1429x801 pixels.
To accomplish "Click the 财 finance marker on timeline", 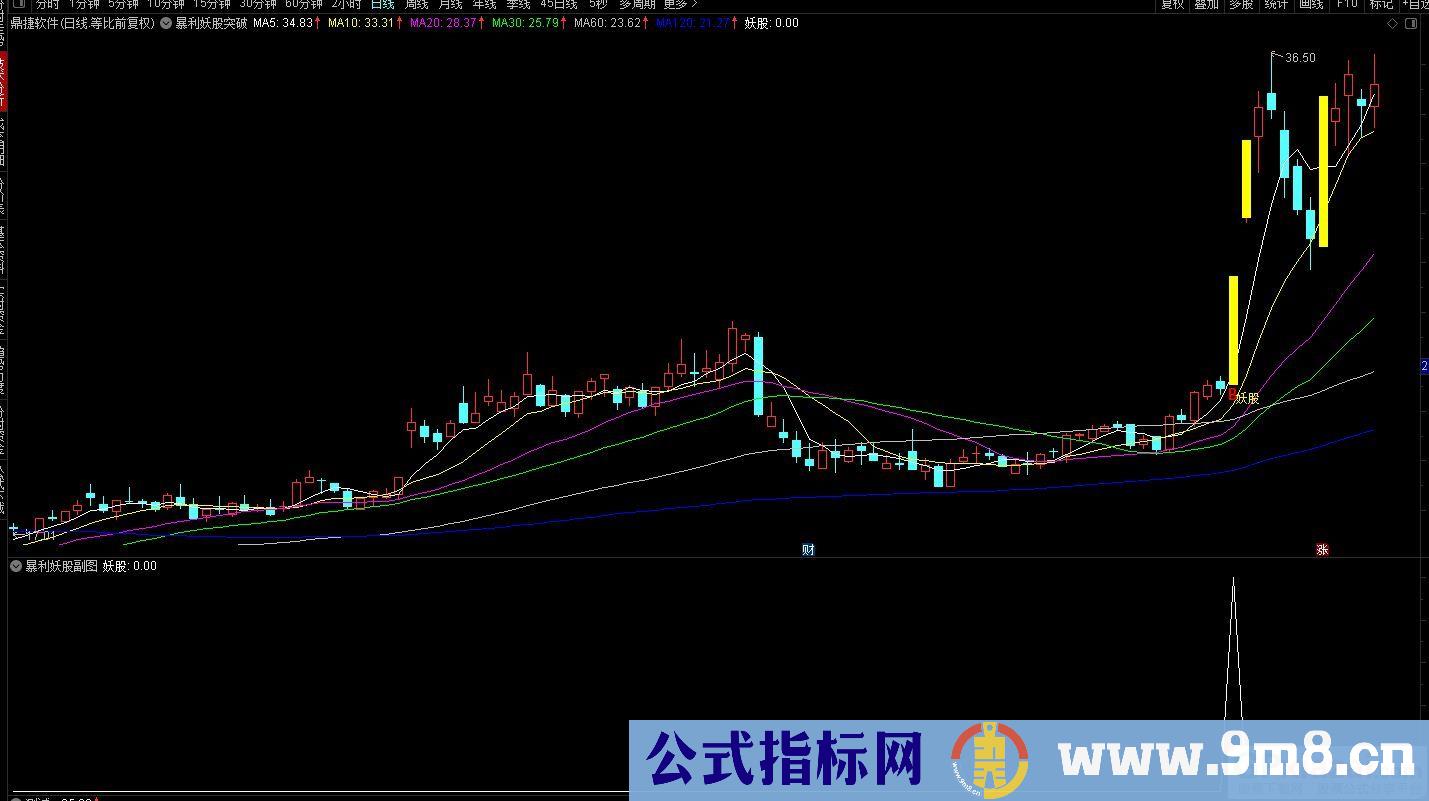I will [x=808, y=549].
